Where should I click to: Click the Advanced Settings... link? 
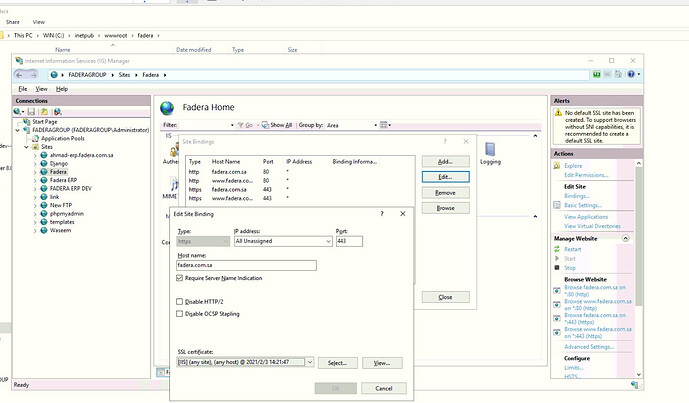click(589, 347)
